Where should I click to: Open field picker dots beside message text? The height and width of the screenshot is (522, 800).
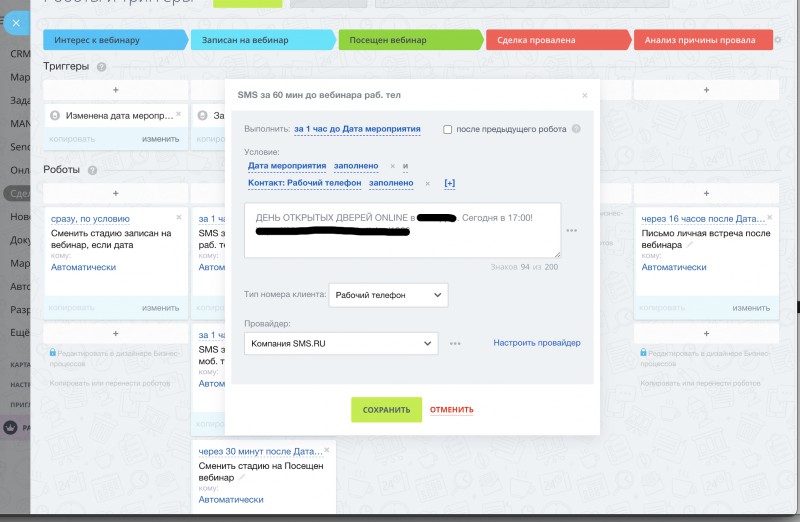(571, 231)
